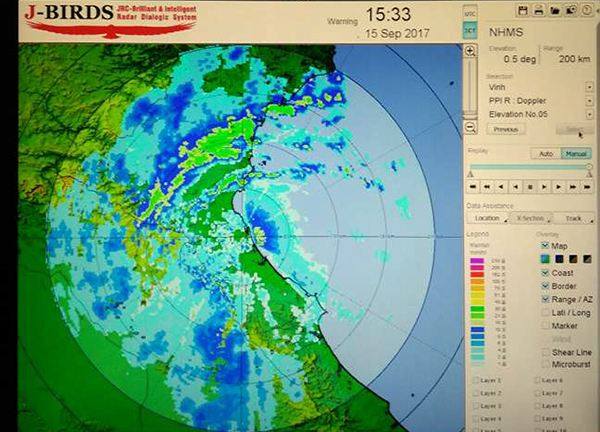
Task: Turn on the Shear Line overlay
Action: (x=545, y=352)
